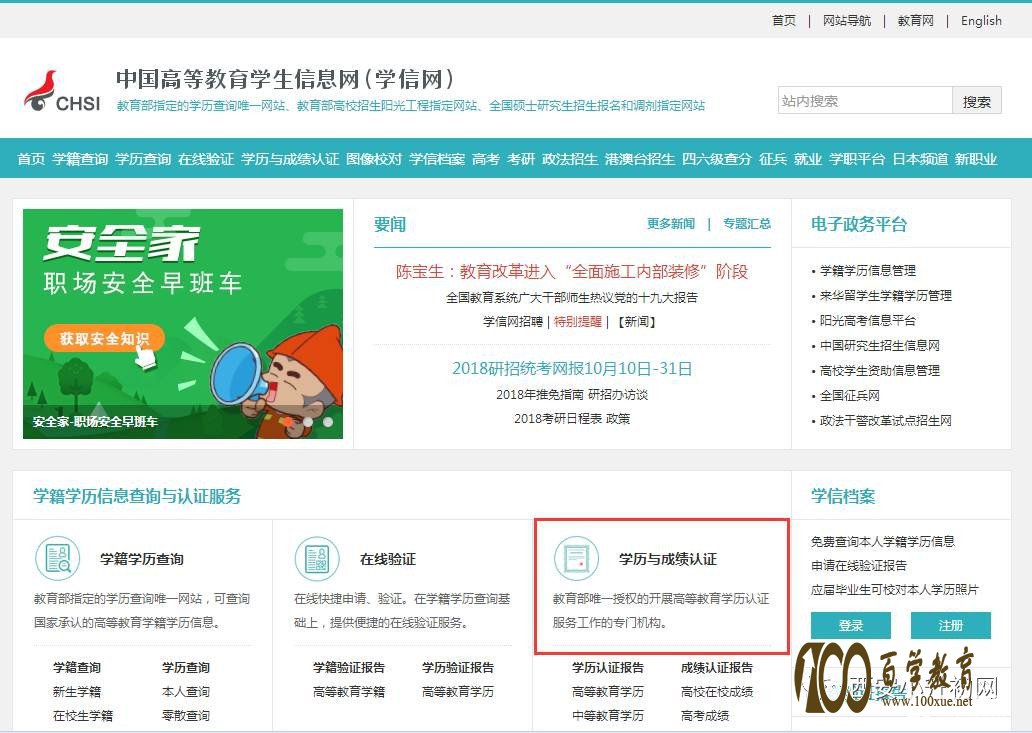Viewport: 1032px width, 733px height.
Task: Open 网站导航 in top utility bar
Action: 846,20
